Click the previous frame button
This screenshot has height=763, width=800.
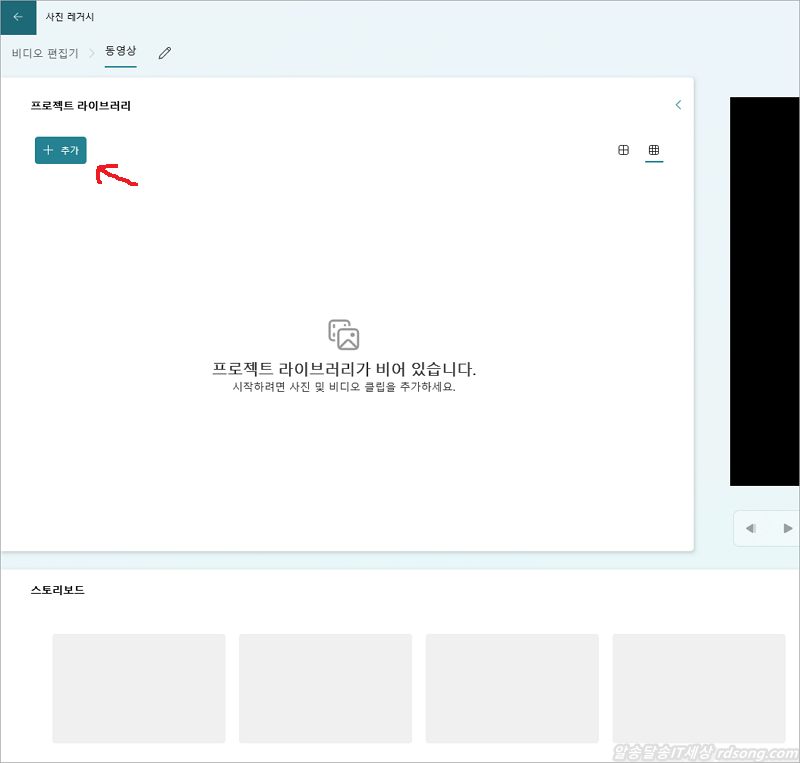[751, 528]
